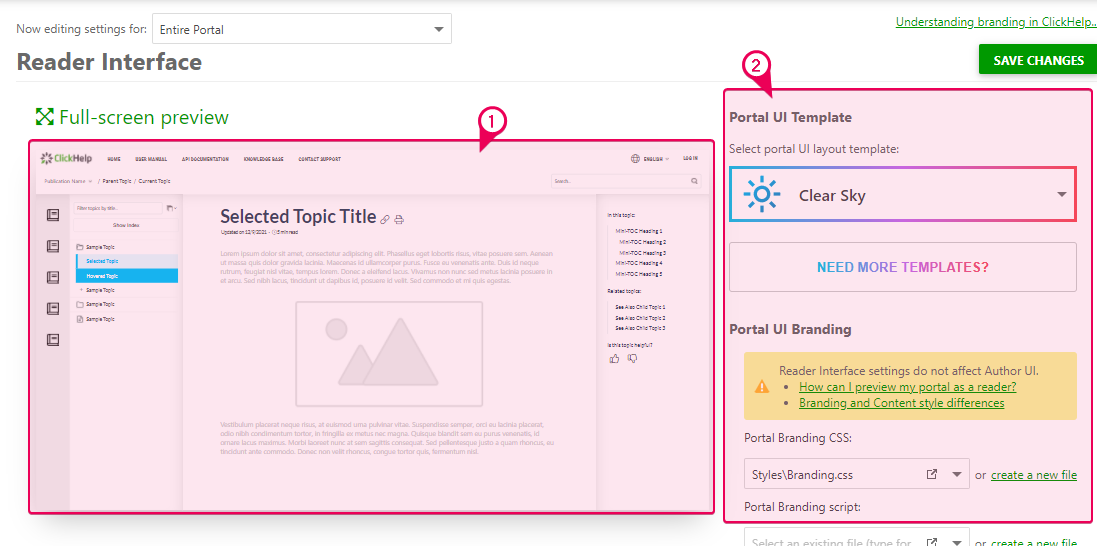Open 'Understanding branding in ClickHelp' link
Screen dimensions: 1097x546
[x=996, y=22]
